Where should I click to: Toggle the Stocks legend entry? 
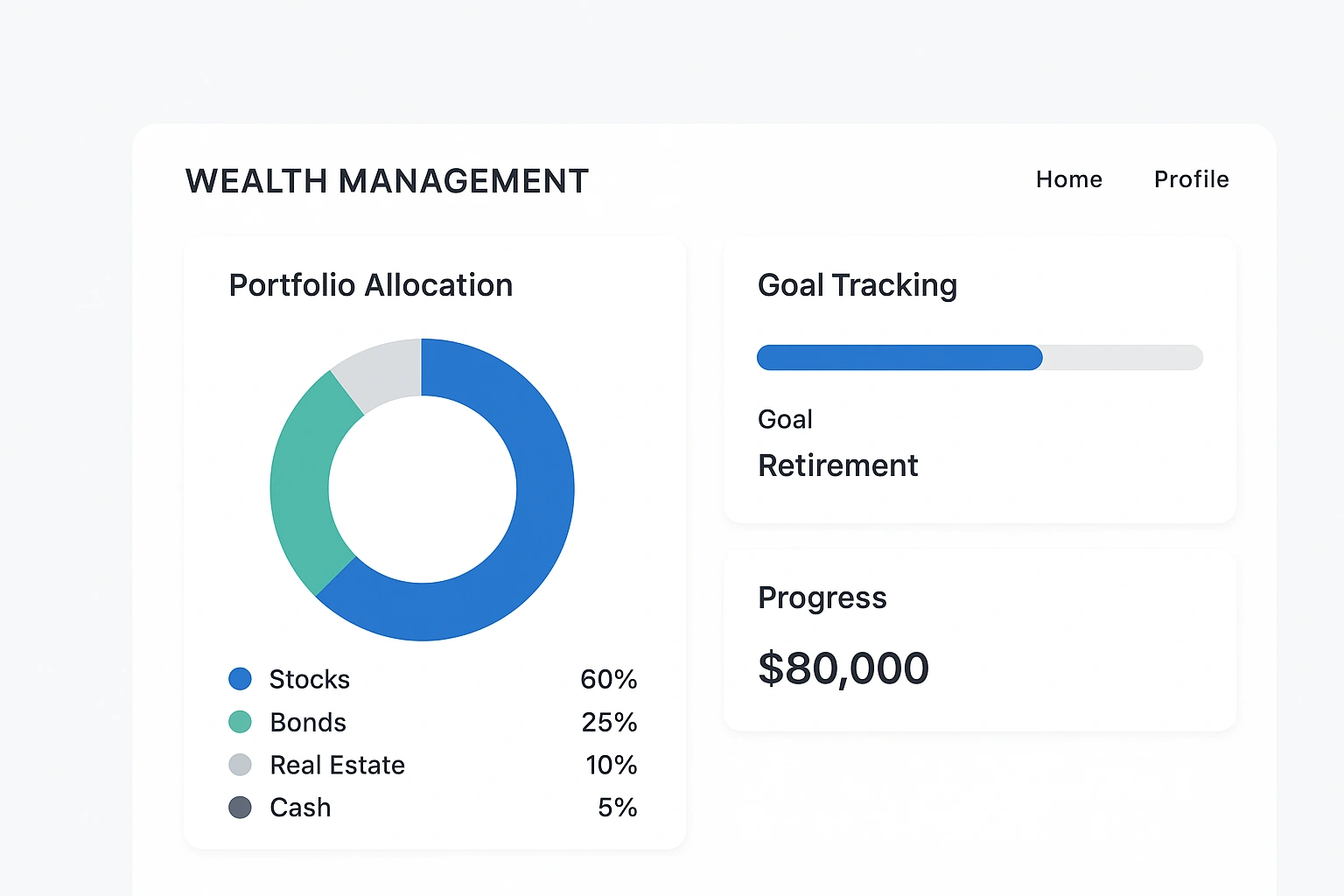310,678
